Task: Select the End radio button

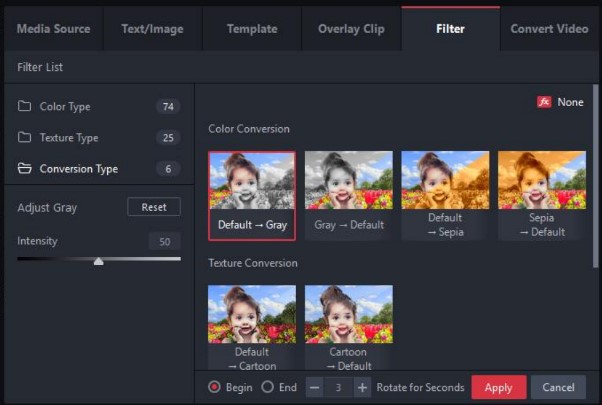Action: pos(267,387)
